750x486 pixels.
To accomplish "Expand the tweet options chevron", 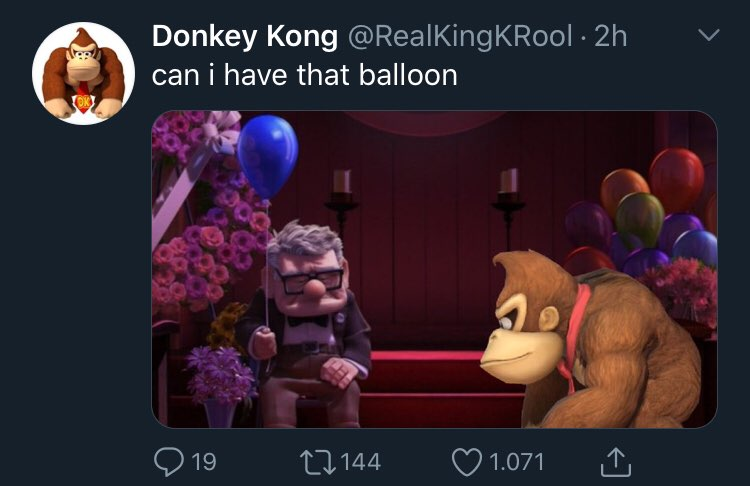I will click(x=708, y=37).
